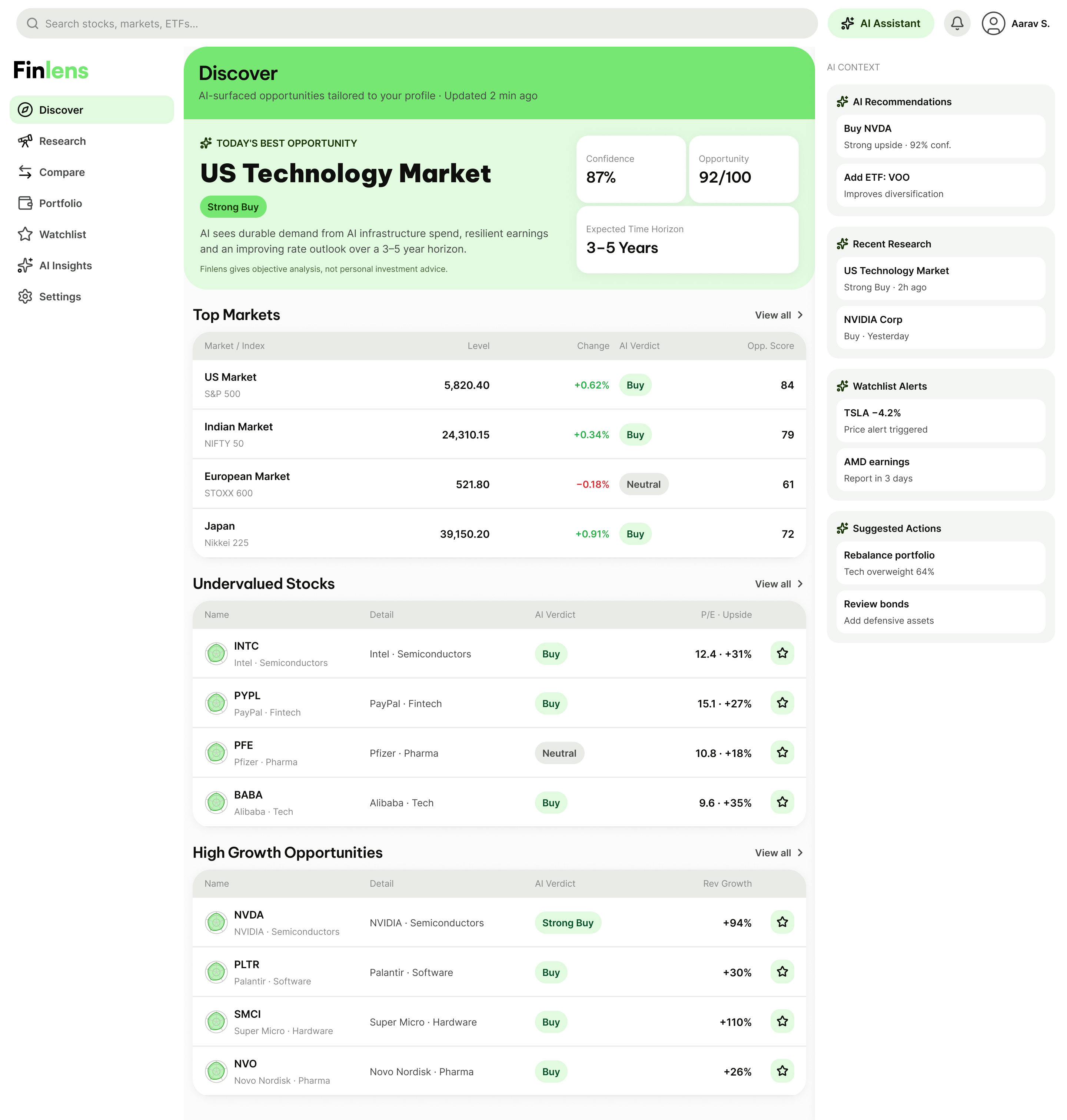Image resolution: width=1067 pixels, height=1120 pixels.
Task: Click Watchlist Alerts sparkle icon
Action: coord(842,386)
